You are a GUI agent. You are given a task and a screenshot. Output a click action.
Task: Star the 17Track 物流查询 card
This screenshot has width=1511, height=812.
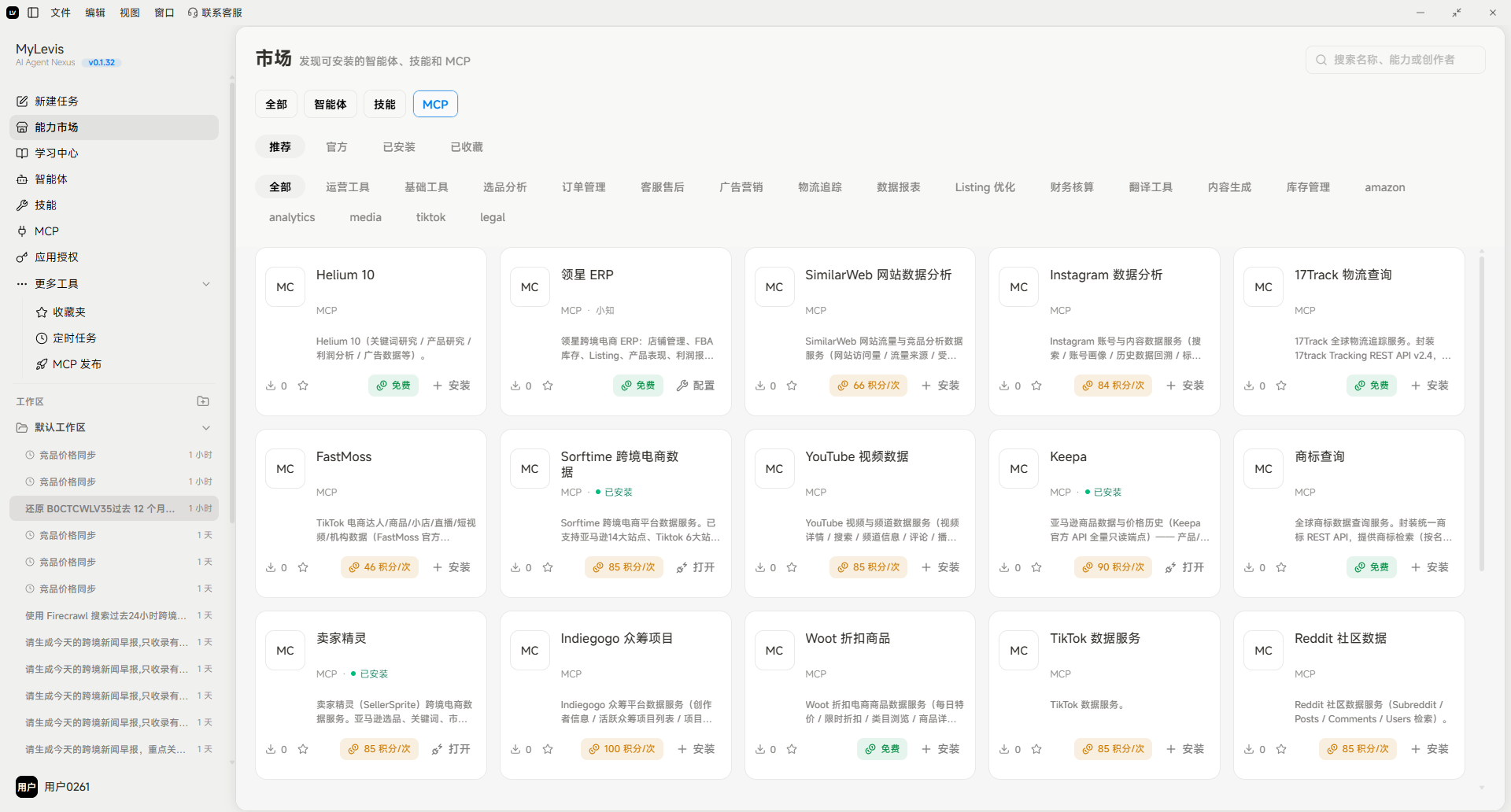1281,386
